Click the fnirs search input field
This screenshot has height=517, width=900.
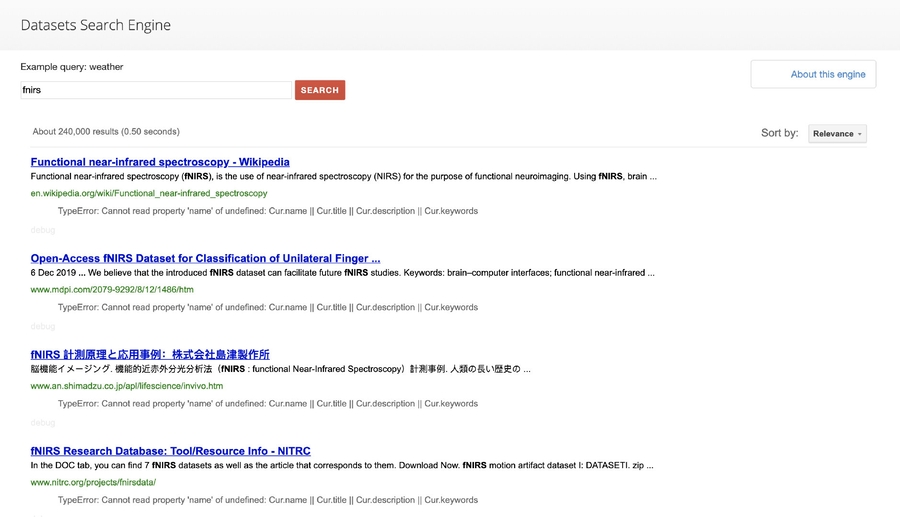point(155,90)
